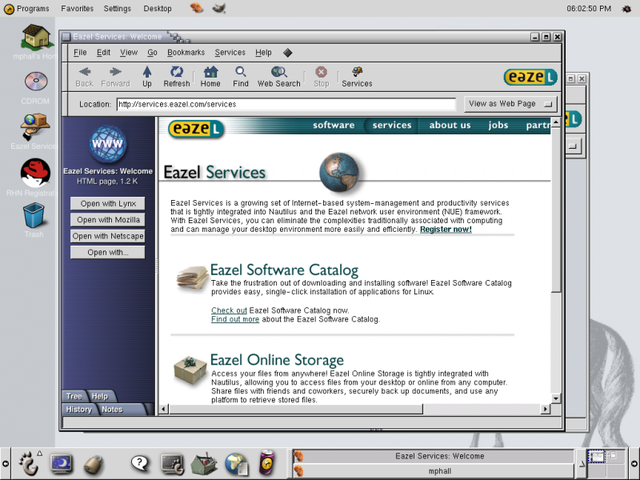This screenshot has height=480, width=640.
Task: Click the horizontal scrollbar thumb
Action: (296, 409)
